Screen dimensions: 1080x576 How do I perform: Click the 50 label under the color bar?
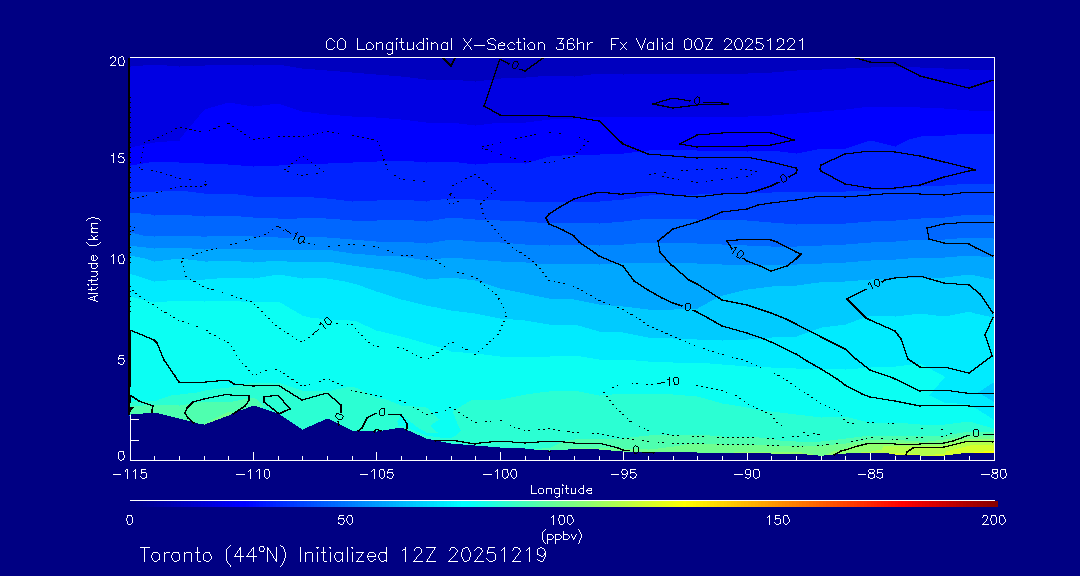[x=345, y=520]
